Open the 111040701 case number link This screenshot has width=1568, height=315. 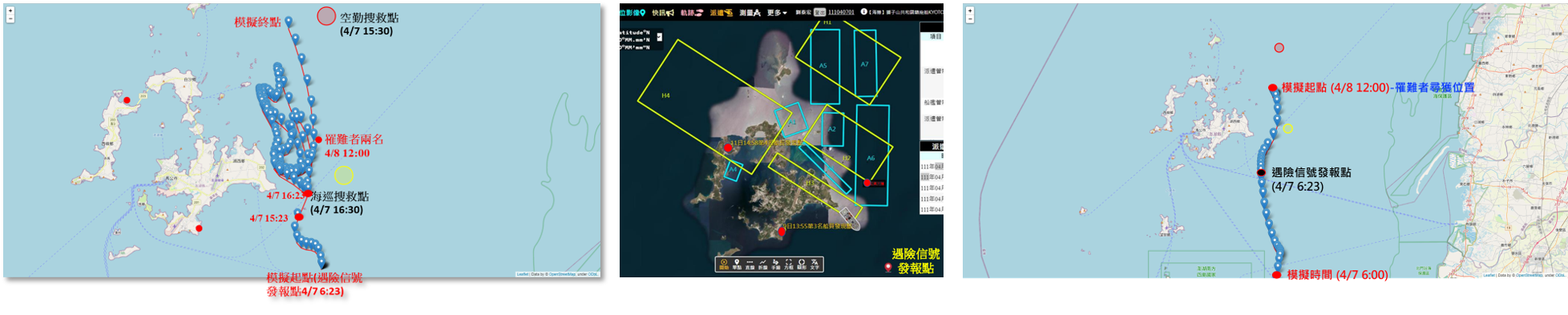[x=841, y=12]
